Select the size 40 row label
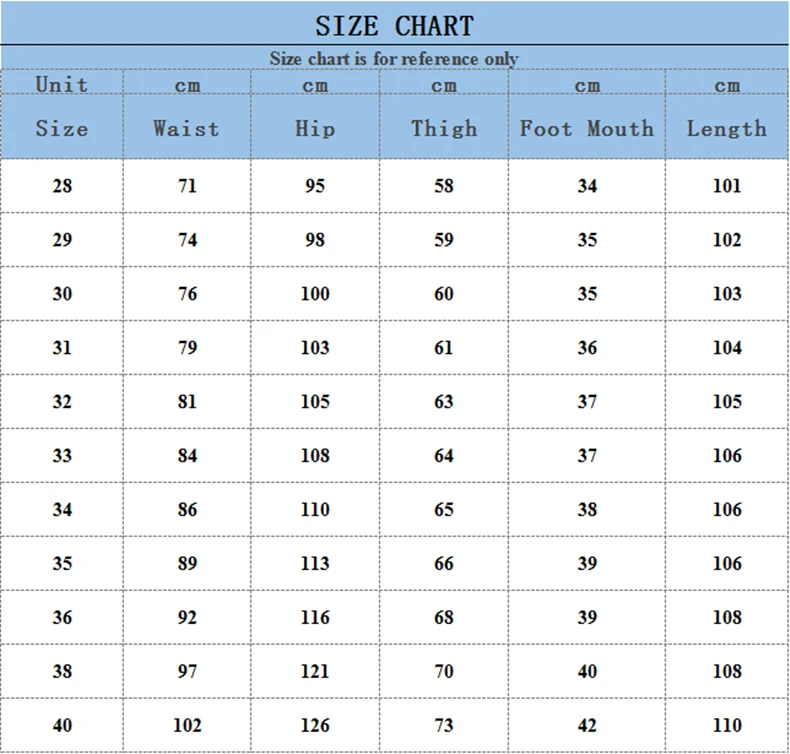 coord(62,725)
